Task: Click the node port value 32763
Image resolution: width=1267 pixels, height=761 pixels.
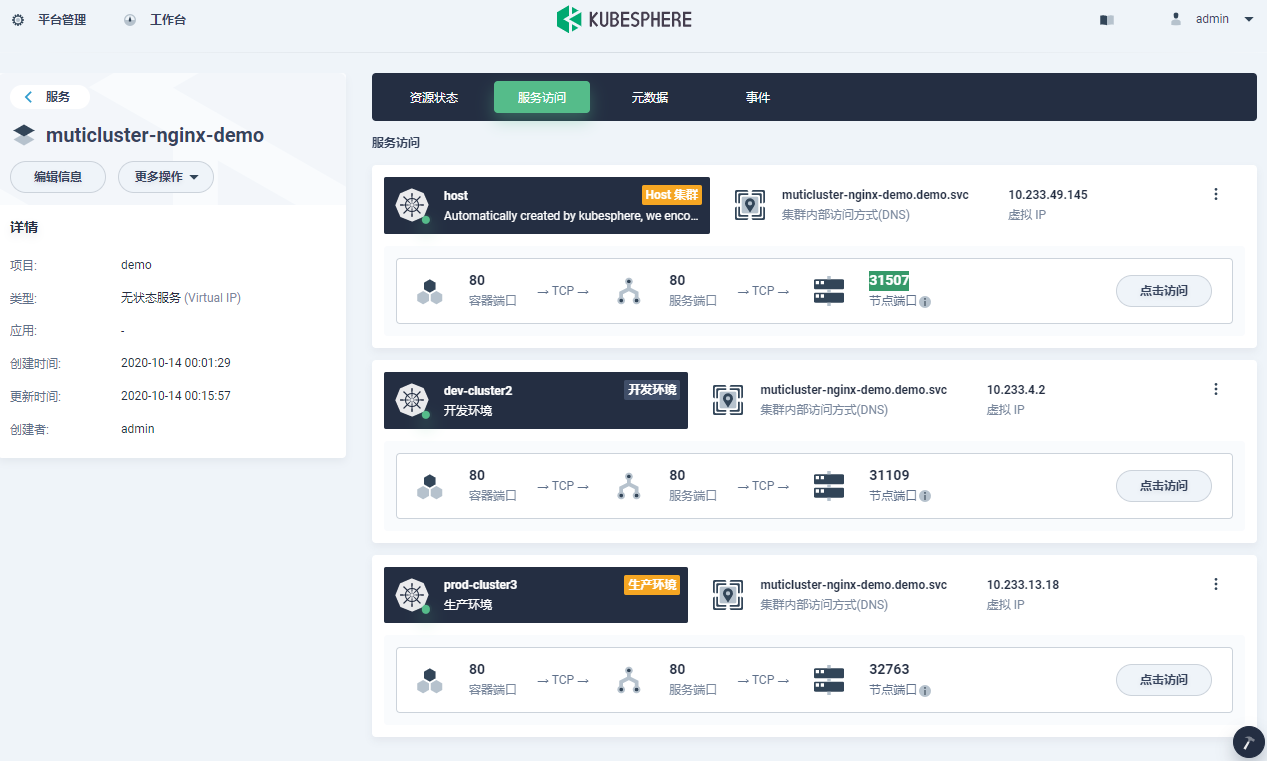Action: click(x=890, y=670)
